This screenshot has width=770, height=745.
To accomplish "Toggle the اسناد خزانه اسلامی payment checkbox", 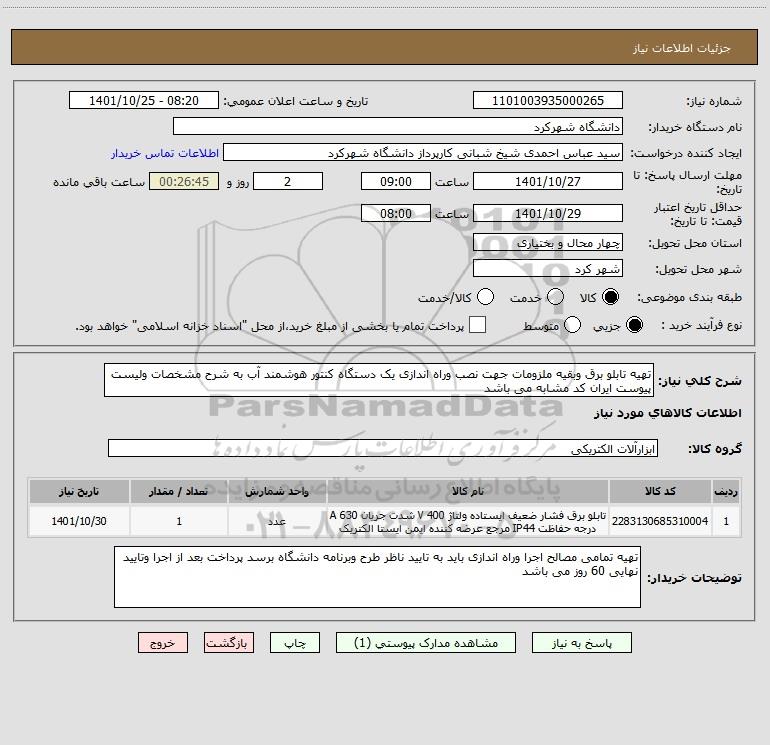I will (477, 325).
